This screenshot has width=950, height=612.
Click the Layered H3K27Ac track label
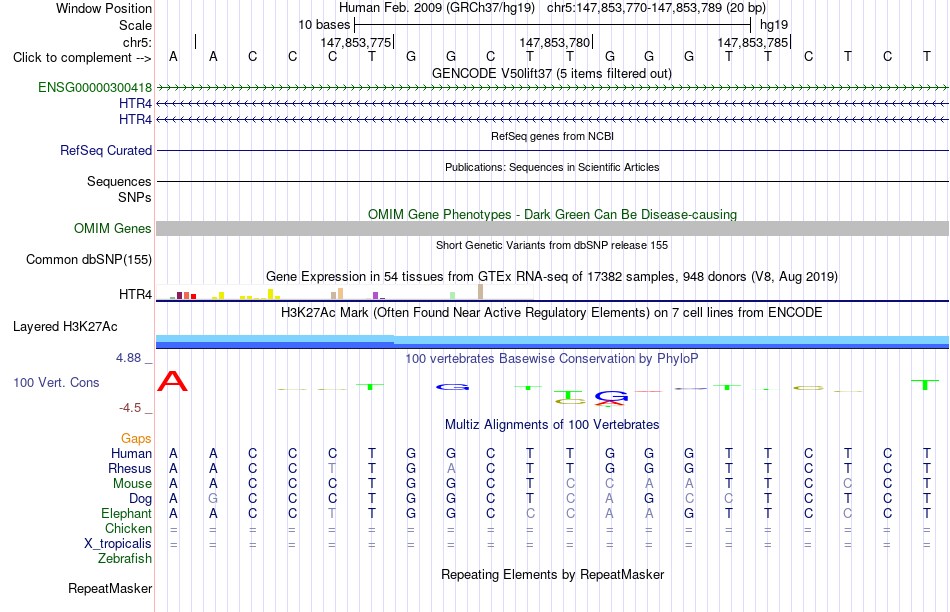[x=65, y=327]
